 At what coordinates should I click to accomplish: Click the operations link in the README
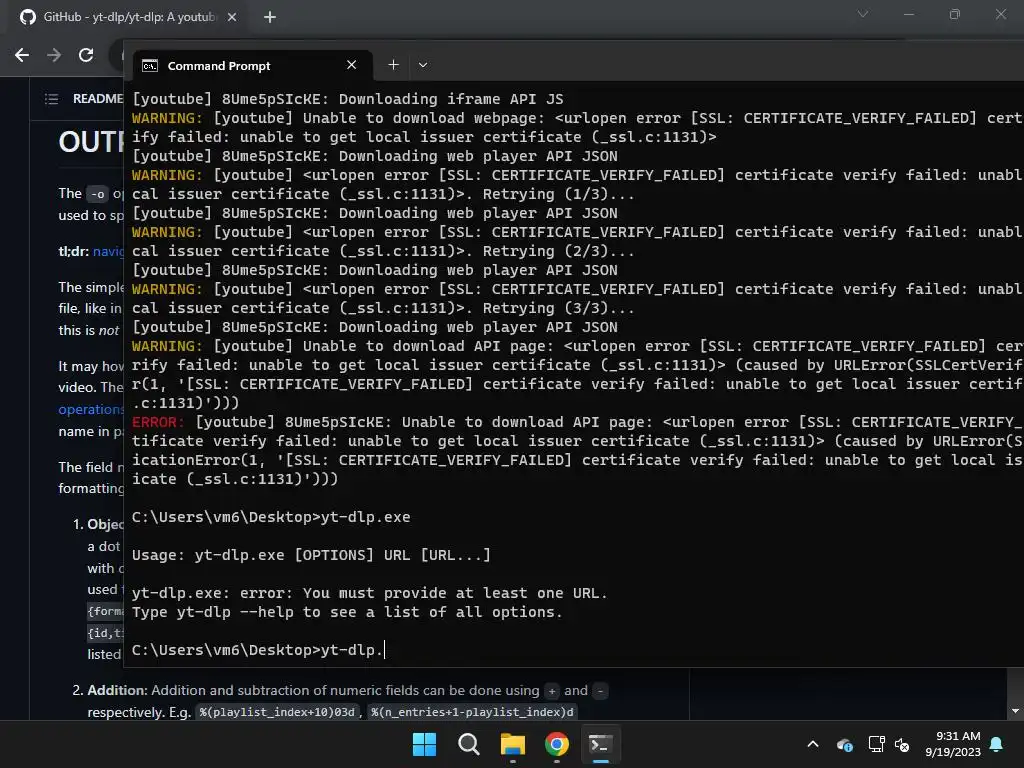(90, 409)
